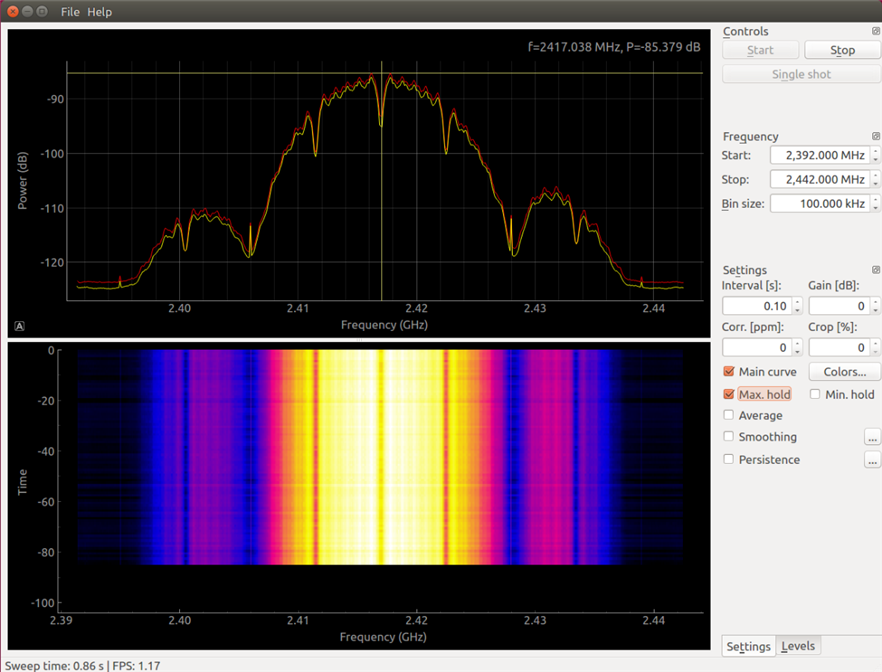Uncheck the Main curve checkbox
Image resolution: width=882 pixels, height=672 pixels.
(729, 372)
